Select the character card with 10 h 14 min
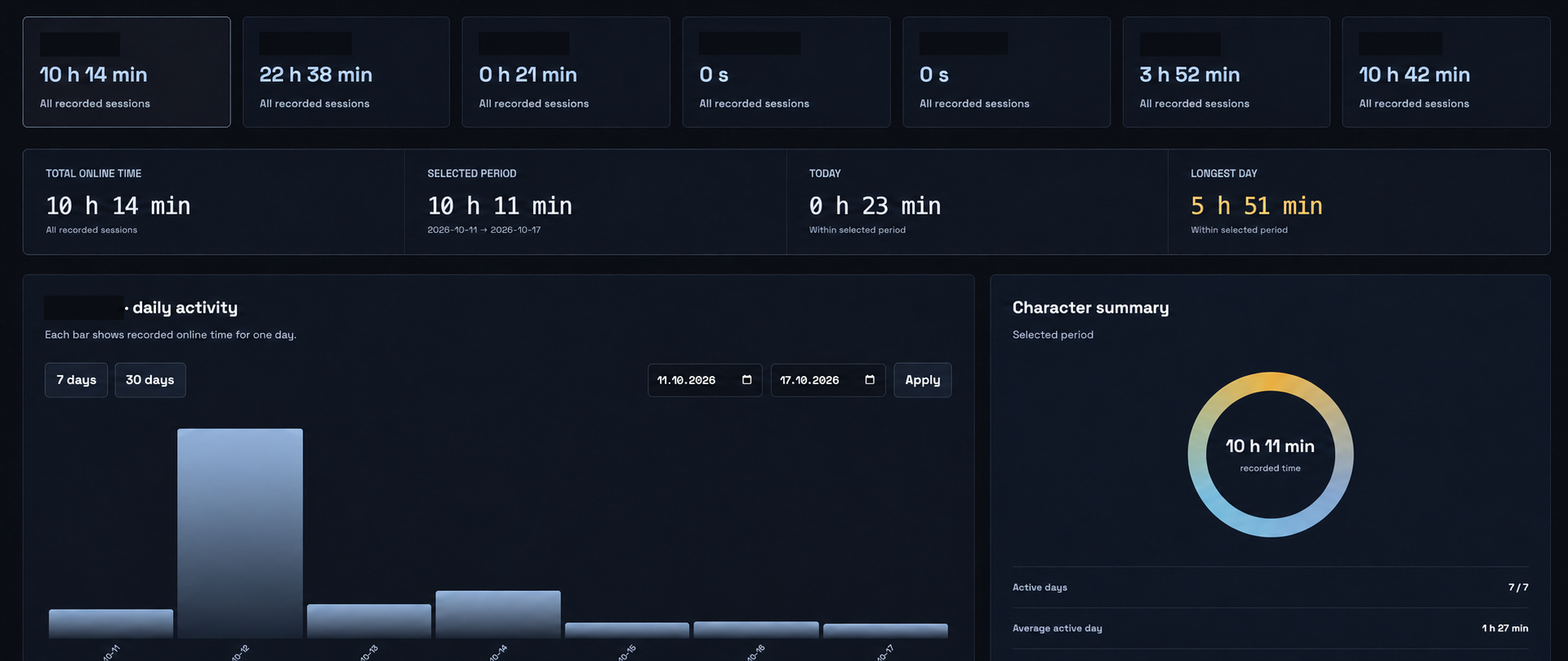The height and width of the screenshot is (661, 1568). click(127, 72)
